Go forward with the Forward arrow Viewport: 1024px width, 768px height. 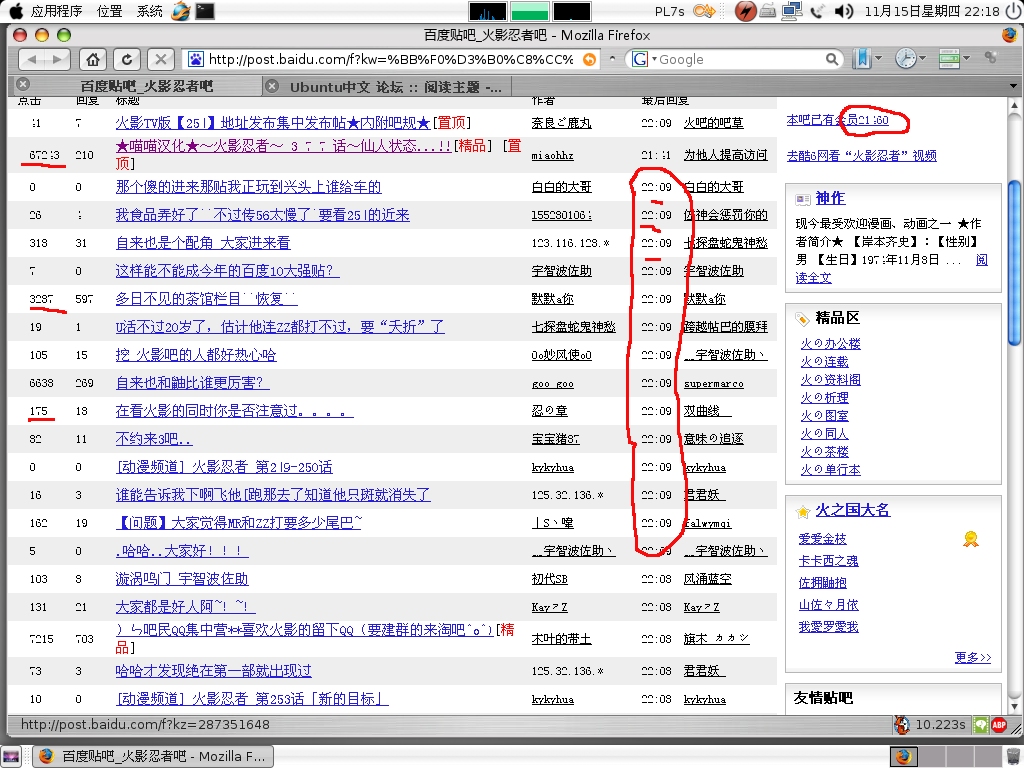pos(57,59)
